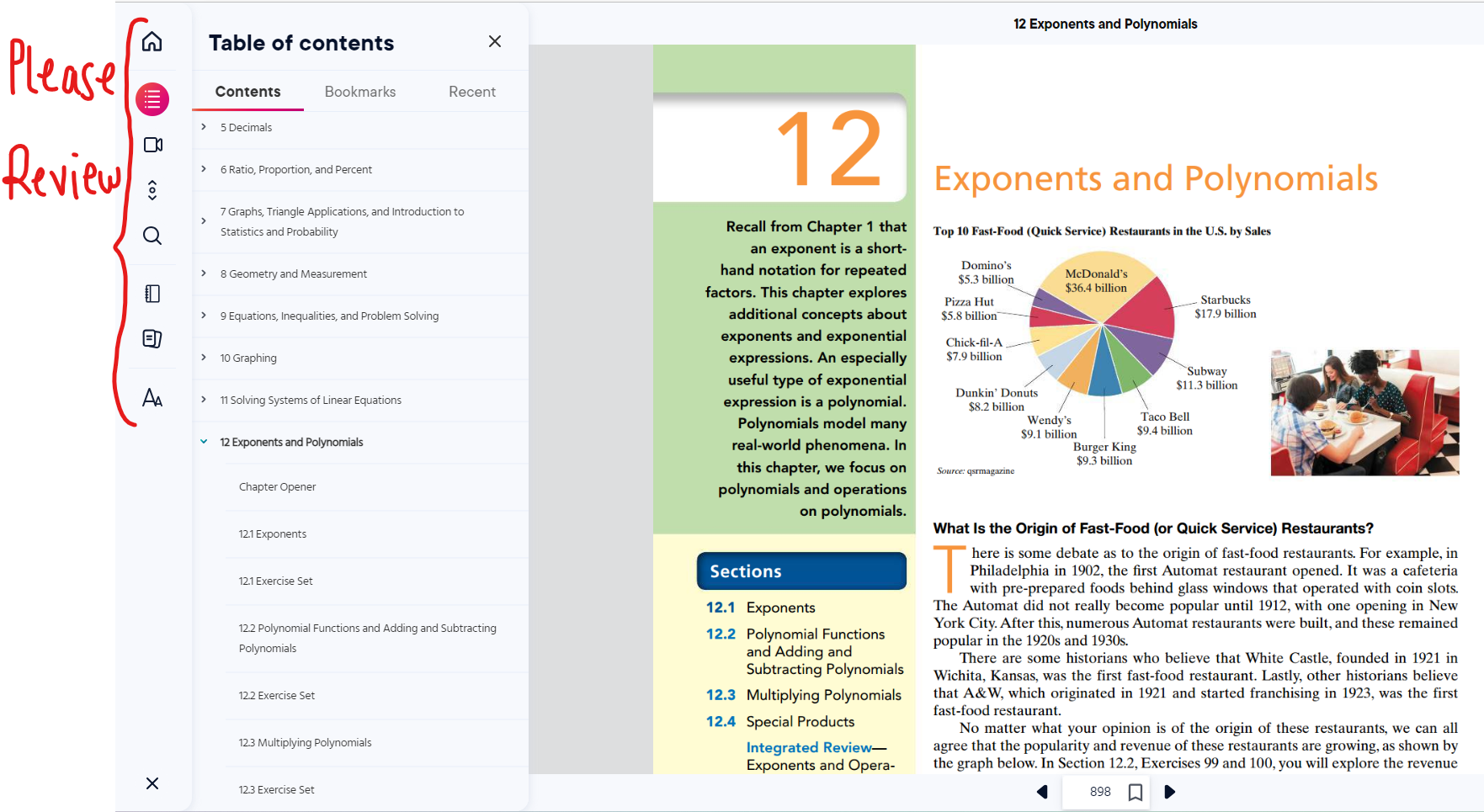Open 7 Graphs, Triangle Applications entry
This screenshot has width=1484, height=812.
pos(343,222)
